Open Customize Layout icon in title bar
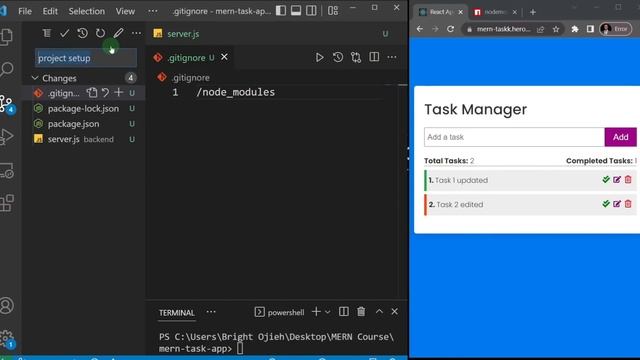Viewport: 640px width, 360px height. (x=333, y=11)
